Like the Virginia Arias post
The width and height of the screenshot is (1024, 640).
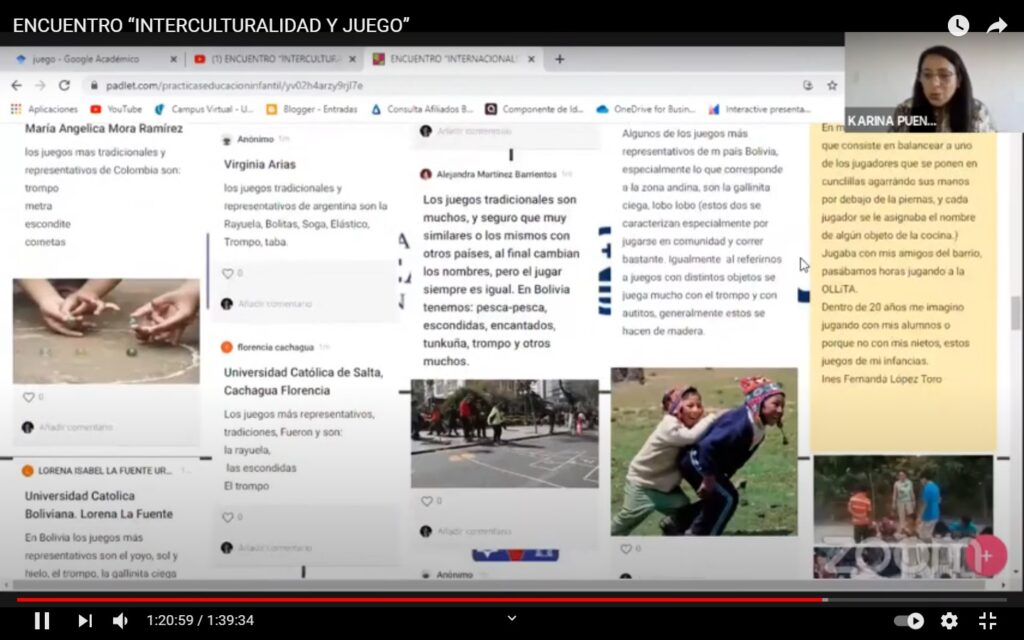[x=228, y=273]
